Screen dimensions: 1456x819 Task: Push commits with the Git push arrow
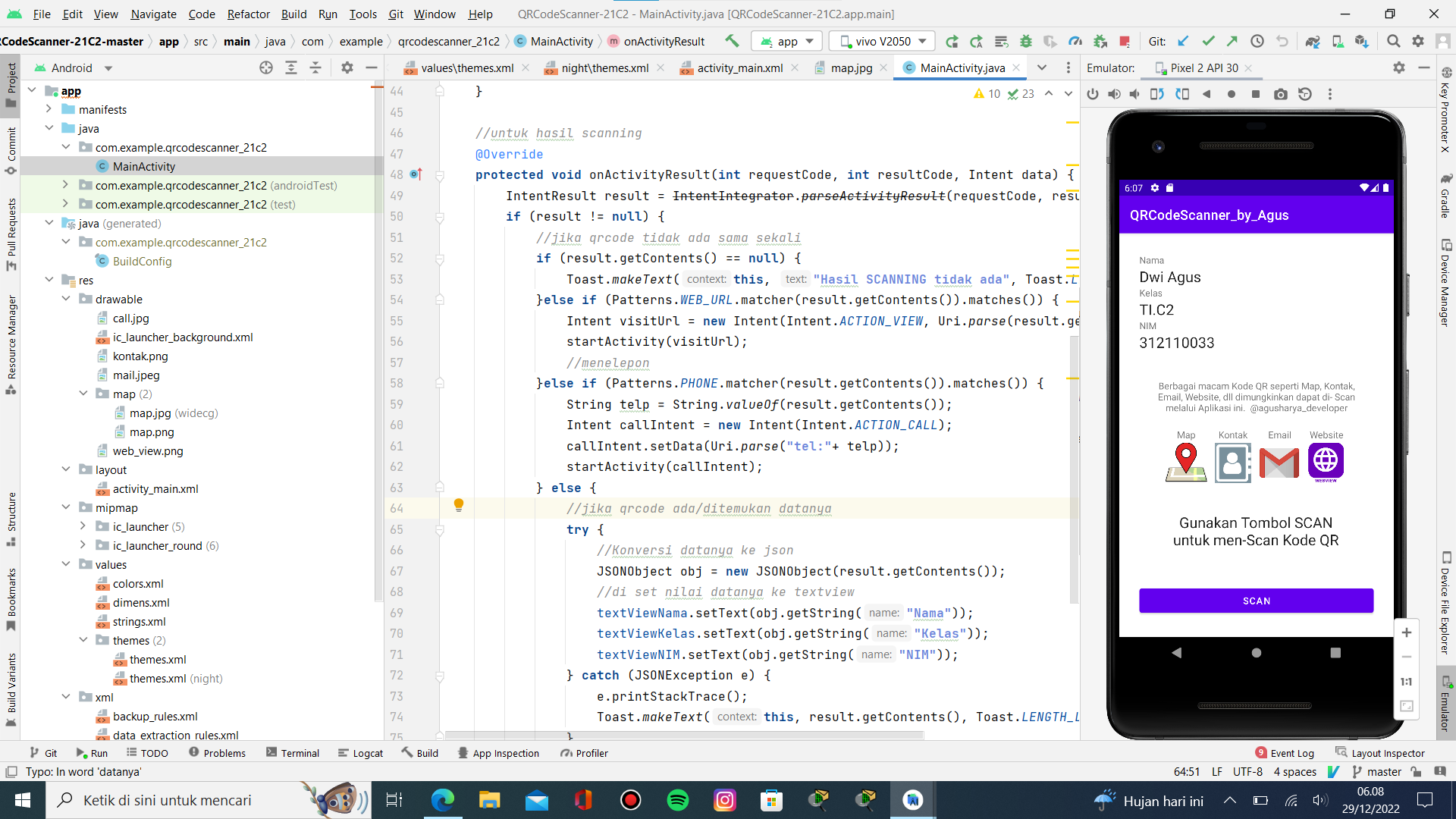click(x=1233, y=41)
